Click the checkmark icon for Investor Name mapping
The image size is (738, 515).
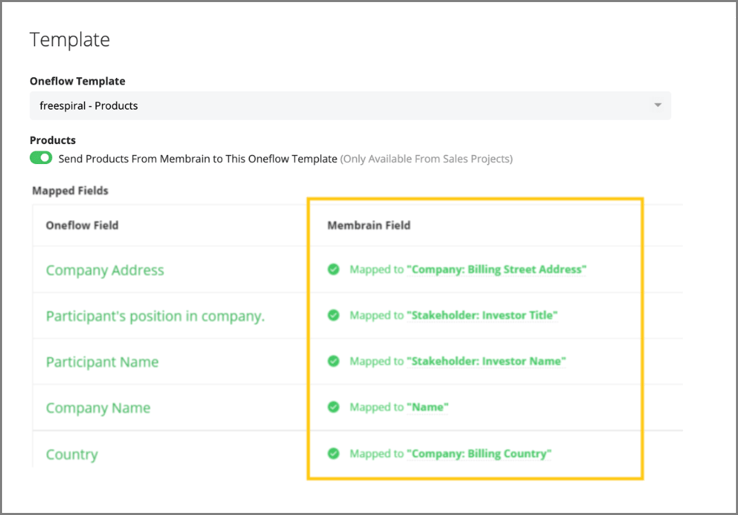333,361
